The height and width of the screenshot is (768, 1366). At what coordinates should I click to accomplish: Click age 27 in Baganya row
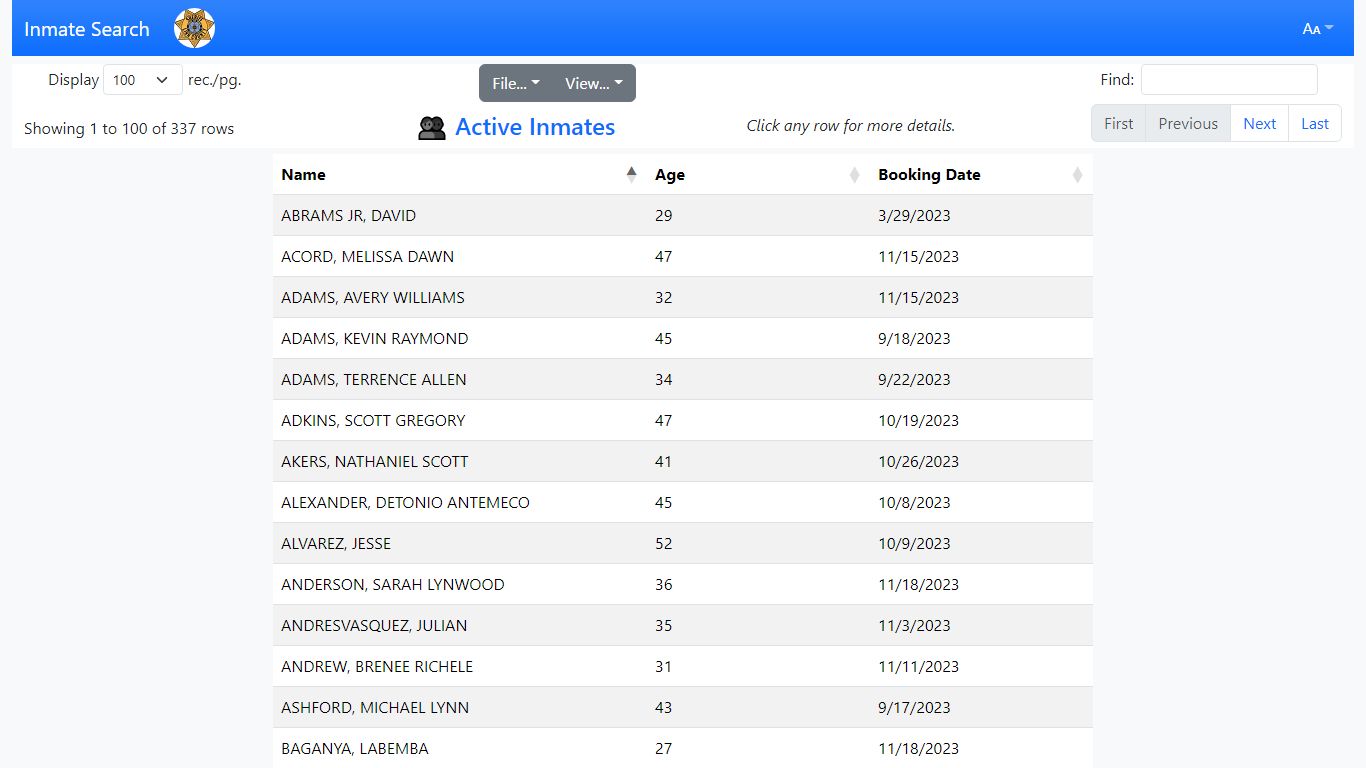tap(664, 748)
